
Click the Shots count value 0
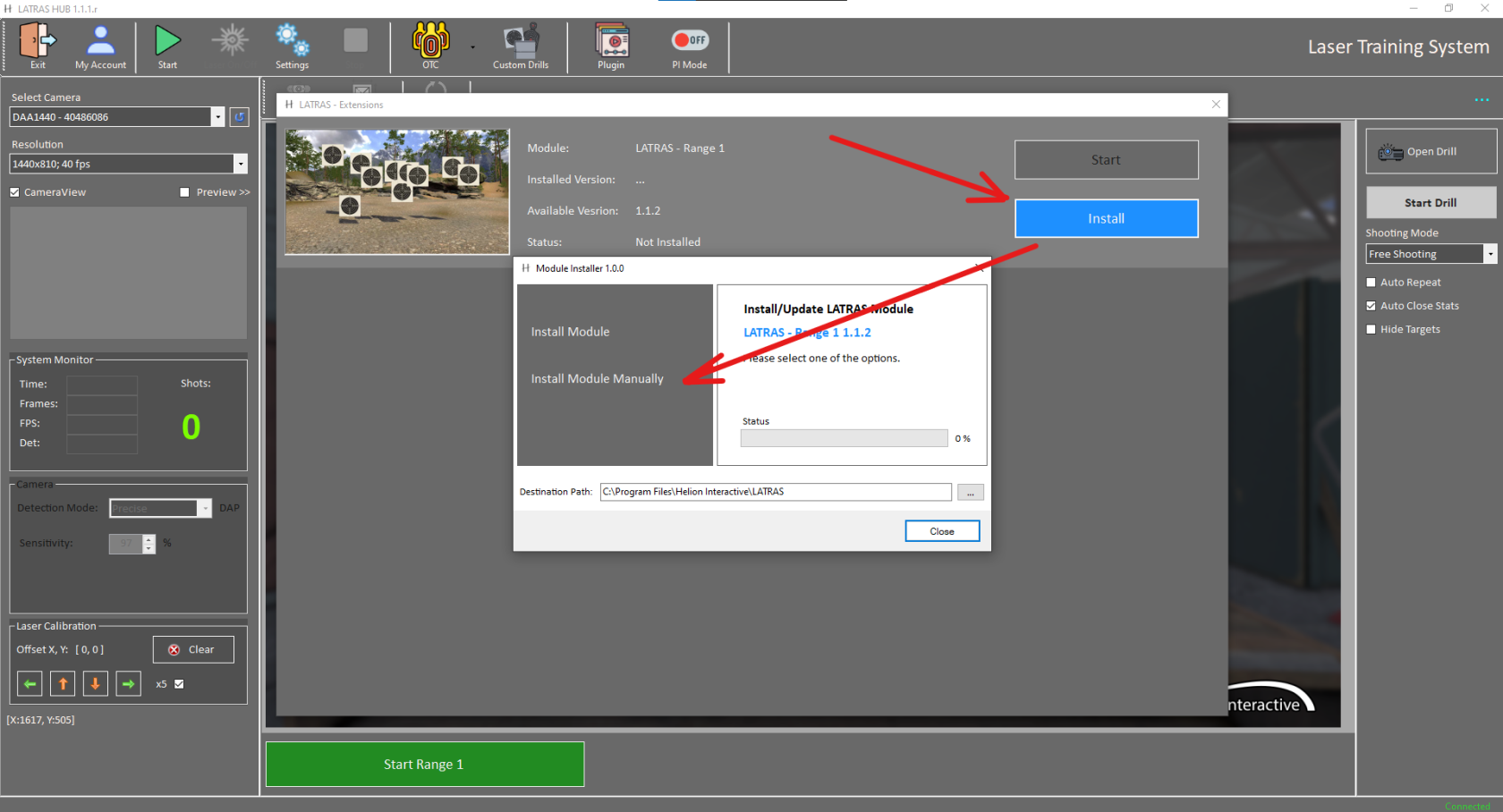tap(191, 427)
